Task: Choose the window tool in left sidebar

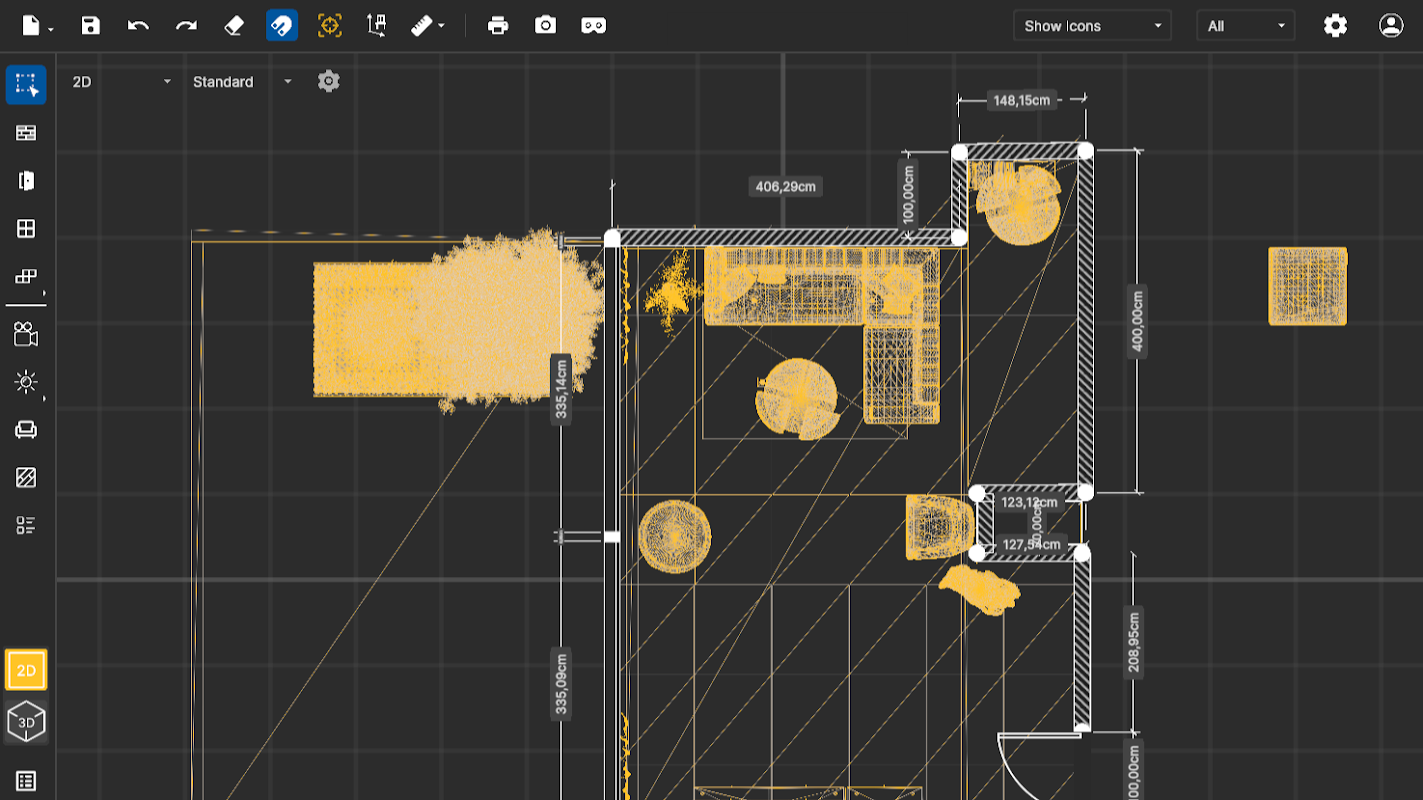Action: (x=26, y=229)
